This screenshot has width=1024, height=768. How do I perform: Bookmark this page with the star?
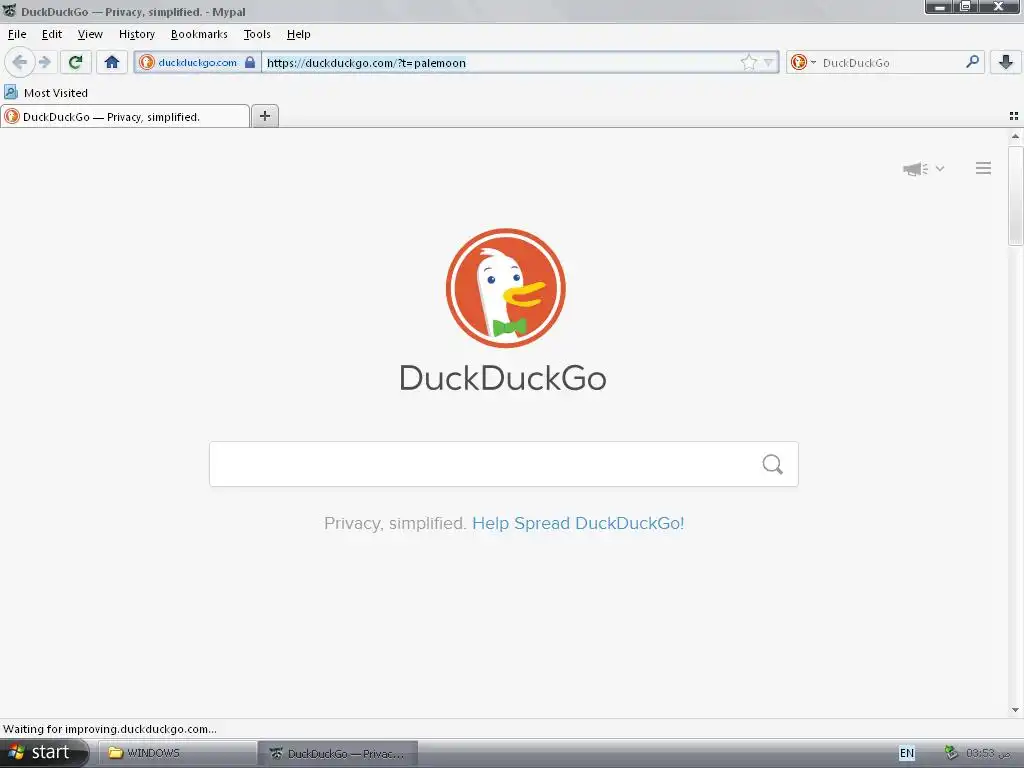[x=748, y=63]
